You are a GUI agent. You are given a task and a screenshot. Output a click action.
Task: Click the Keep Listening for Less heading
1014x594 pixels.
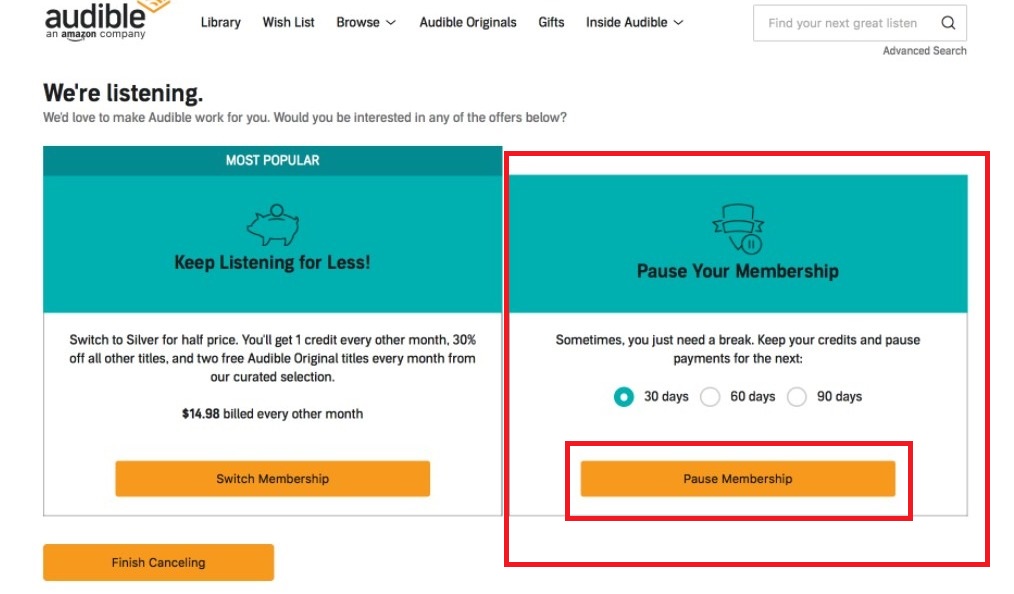[x=272, y=263]
